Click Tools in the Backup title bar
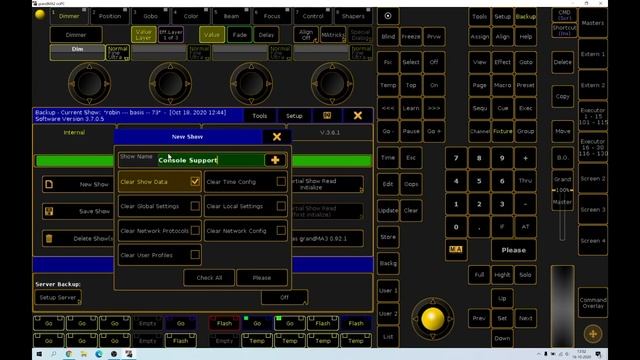Screen dimensions: 640x360 (260, 116)
